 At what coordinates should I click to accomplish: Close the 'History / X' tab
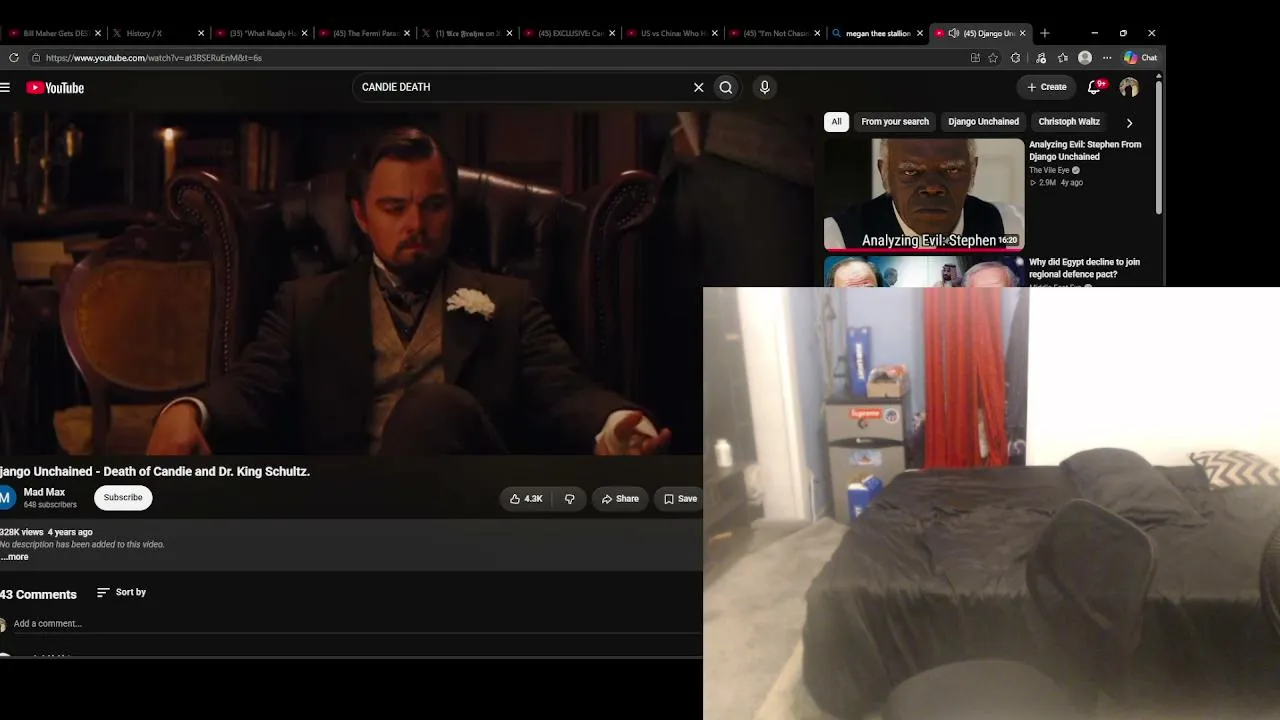coord(201,34)
